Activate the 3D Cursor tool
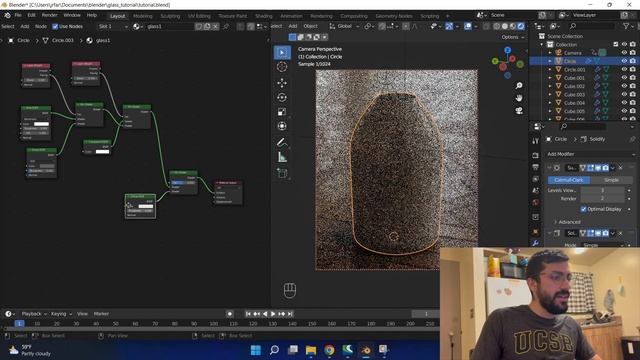The width and height of the screenshot is (640, 360). coord(282,67)
